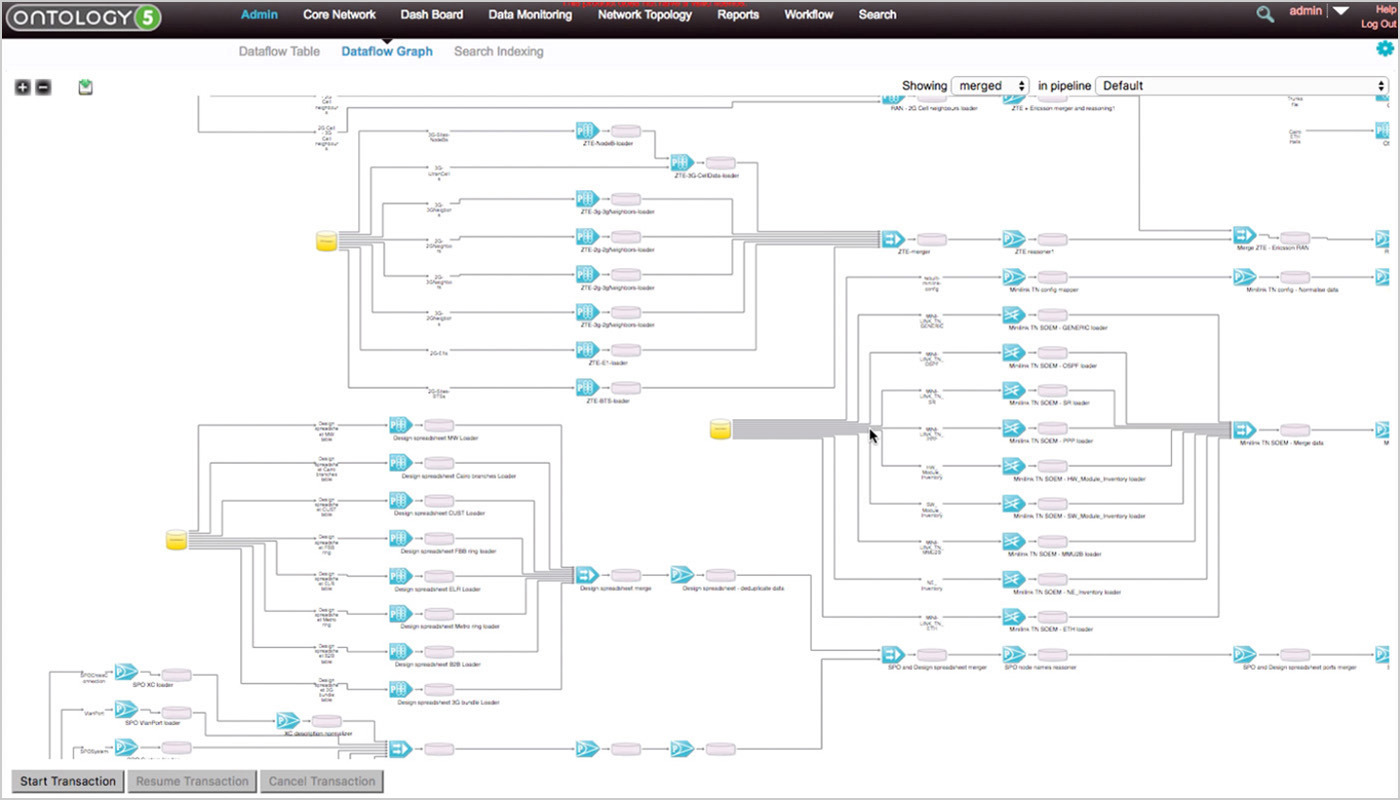Select Minilink TN SOEM - ETH loader icon
The image size is (1400, 800).
tap(1014, 617)
